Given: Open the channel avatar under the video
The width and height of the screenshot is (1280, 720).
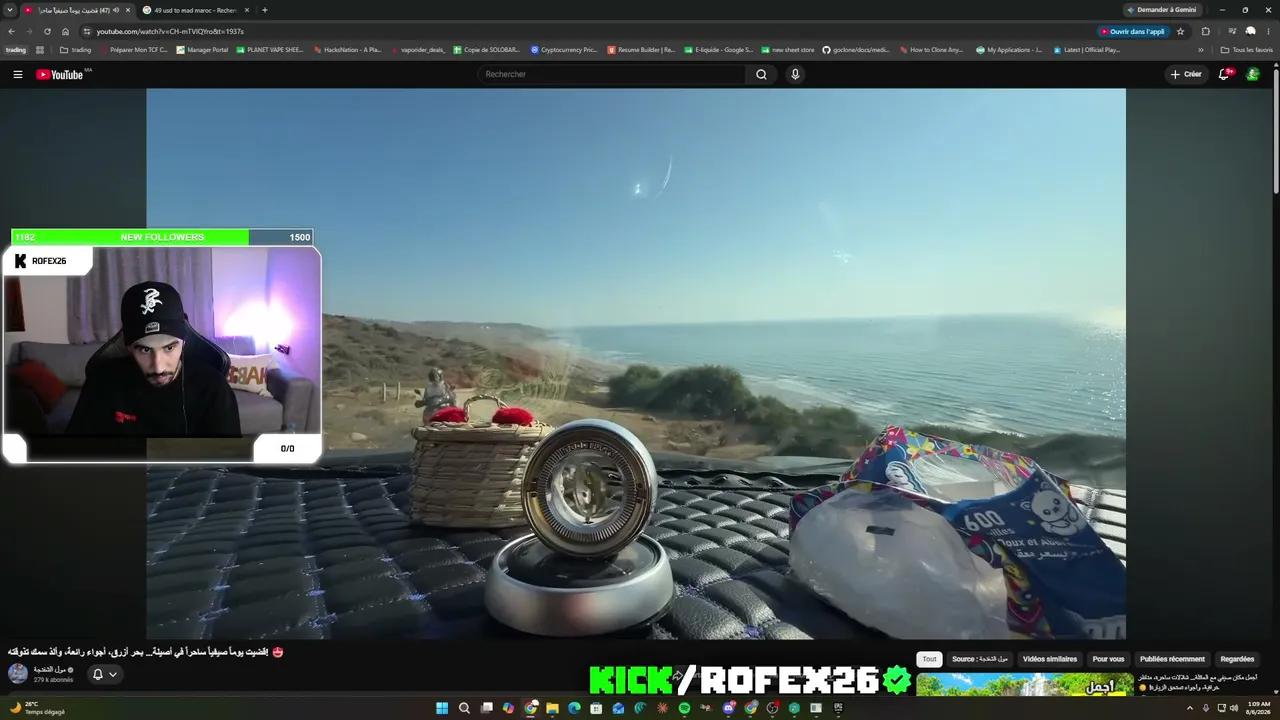Looking at the screenshot, I should click(18, 673).
